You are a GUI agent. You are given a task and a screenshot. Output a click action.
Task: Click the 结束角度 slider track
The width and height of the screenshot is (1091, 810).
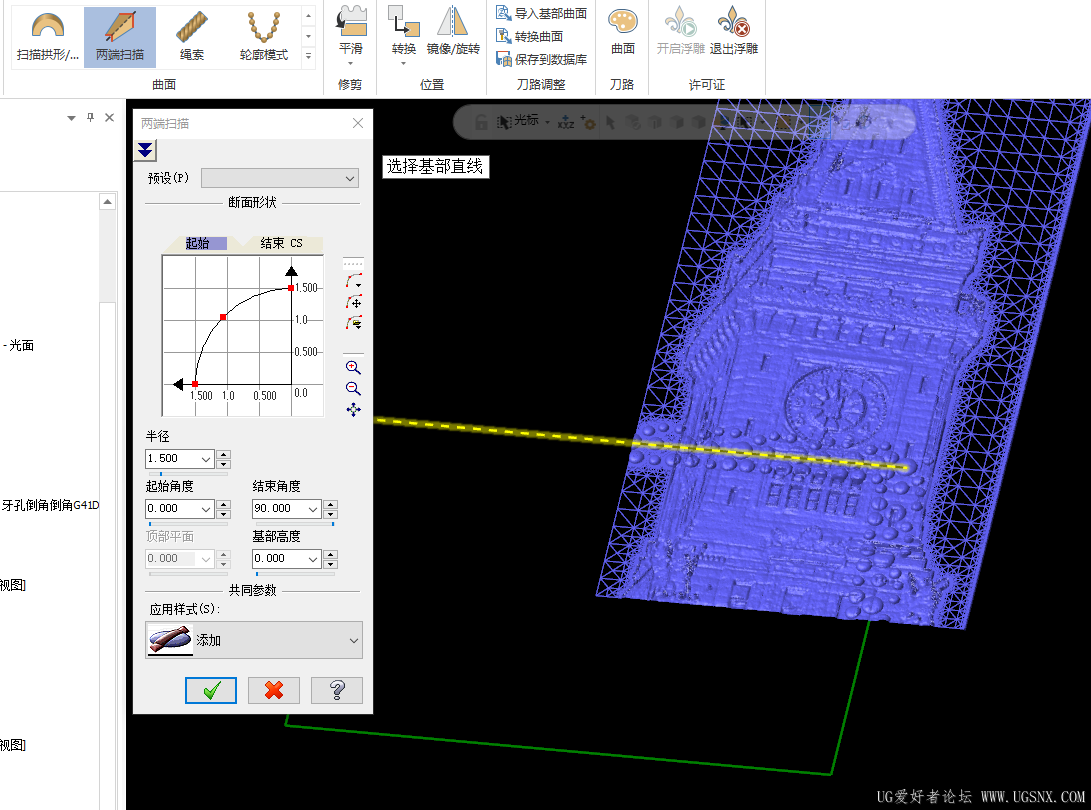[x=295, y=524]
